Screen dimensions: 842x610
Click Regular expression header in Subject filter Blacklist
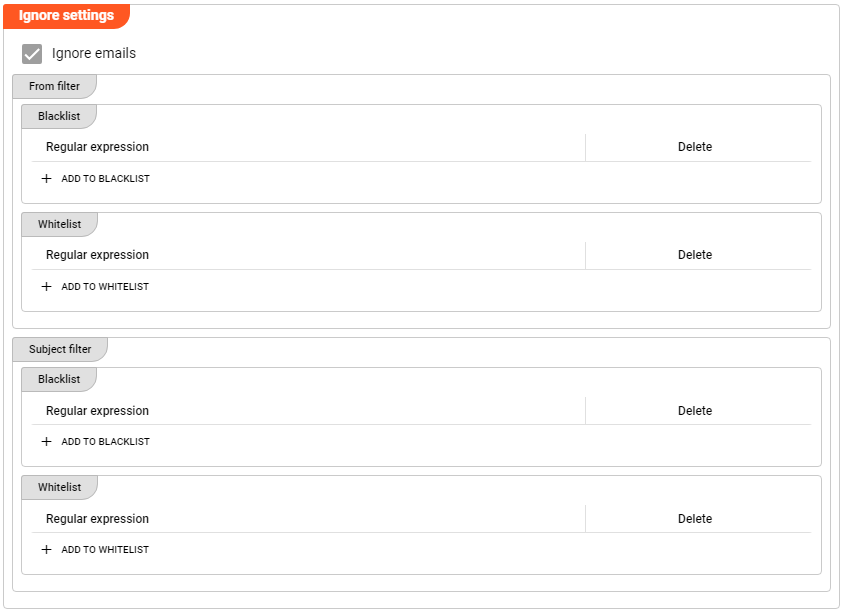coord(97,411)
